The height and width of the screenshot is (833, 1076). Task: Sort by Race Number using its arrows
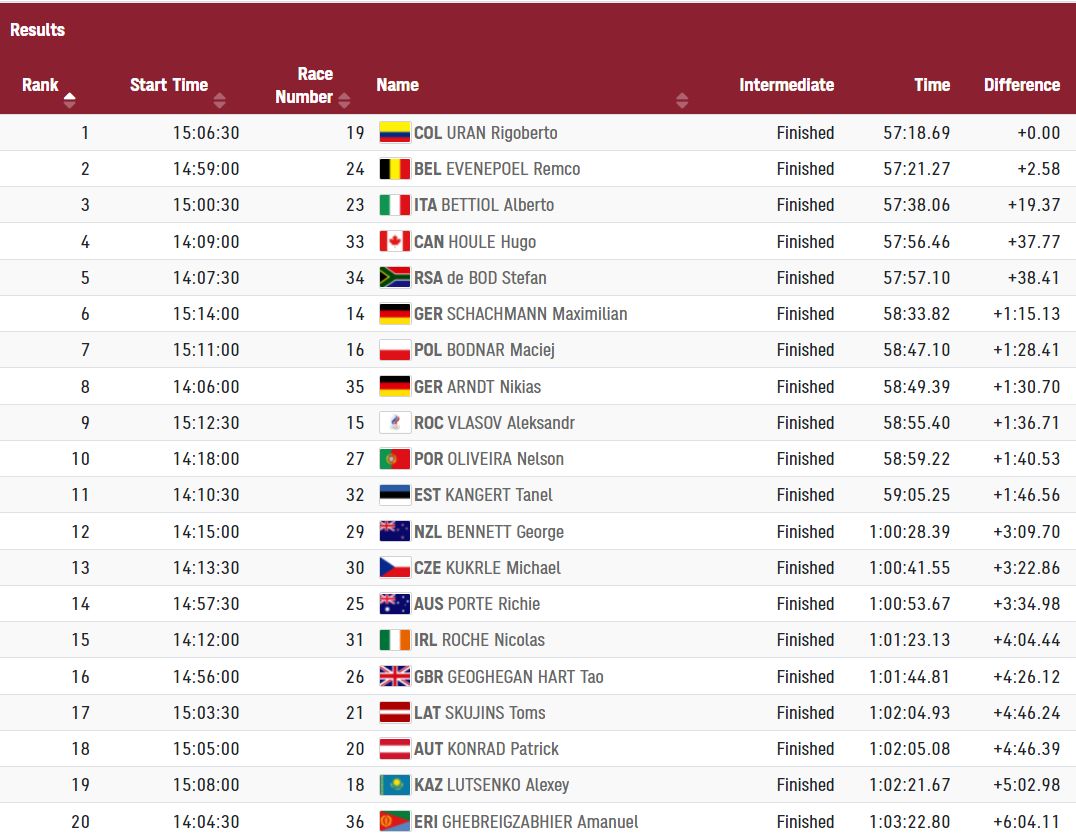coord(345,99)
